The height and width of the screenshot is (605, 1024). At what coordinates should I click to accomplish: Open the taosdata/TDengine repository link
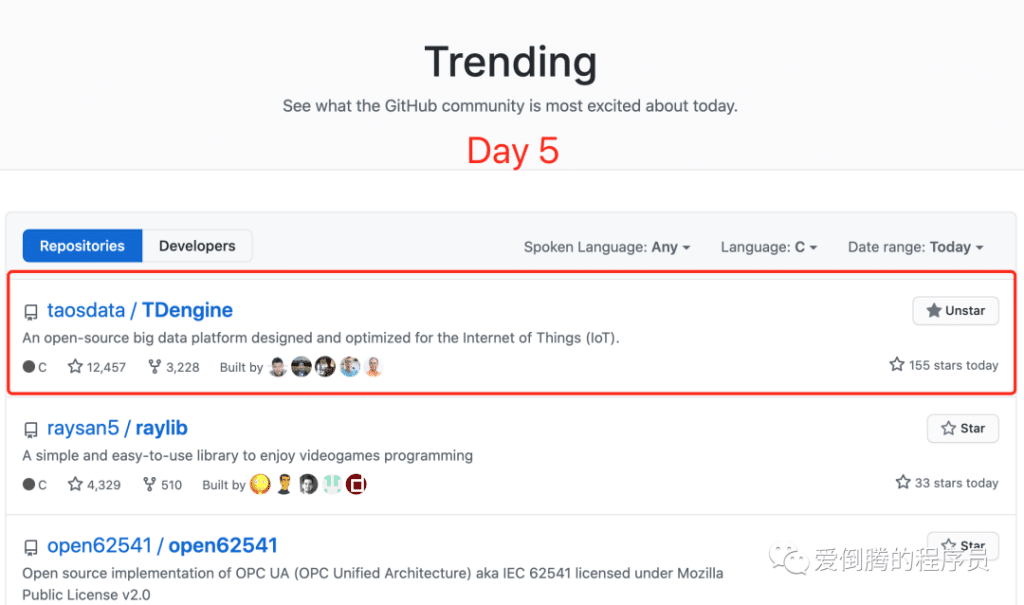(x=140, y=310)
